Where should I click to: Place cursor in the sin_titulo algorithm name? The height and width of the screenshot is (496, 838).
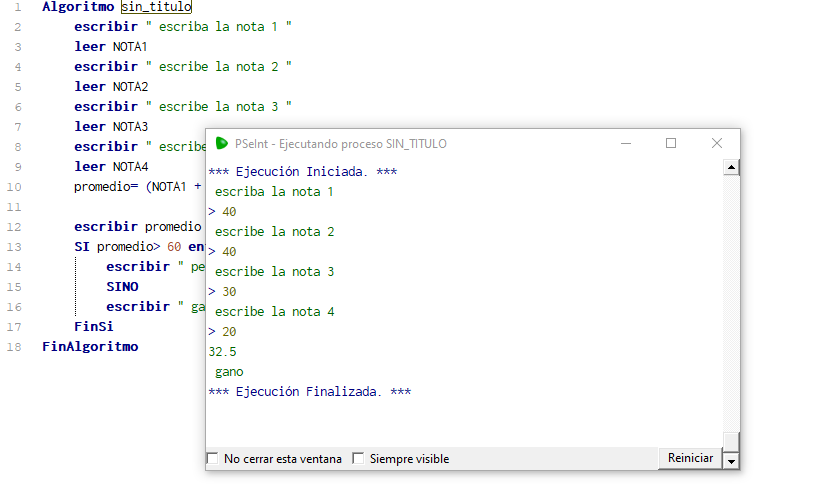click(x=156, y=7)
